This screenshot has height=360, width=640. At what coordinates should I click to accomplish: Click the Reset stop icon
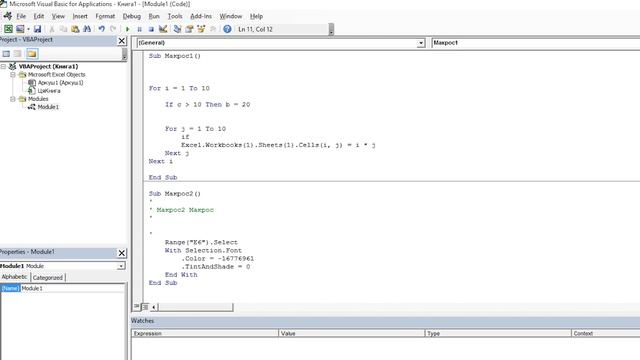tap(151, 29)
